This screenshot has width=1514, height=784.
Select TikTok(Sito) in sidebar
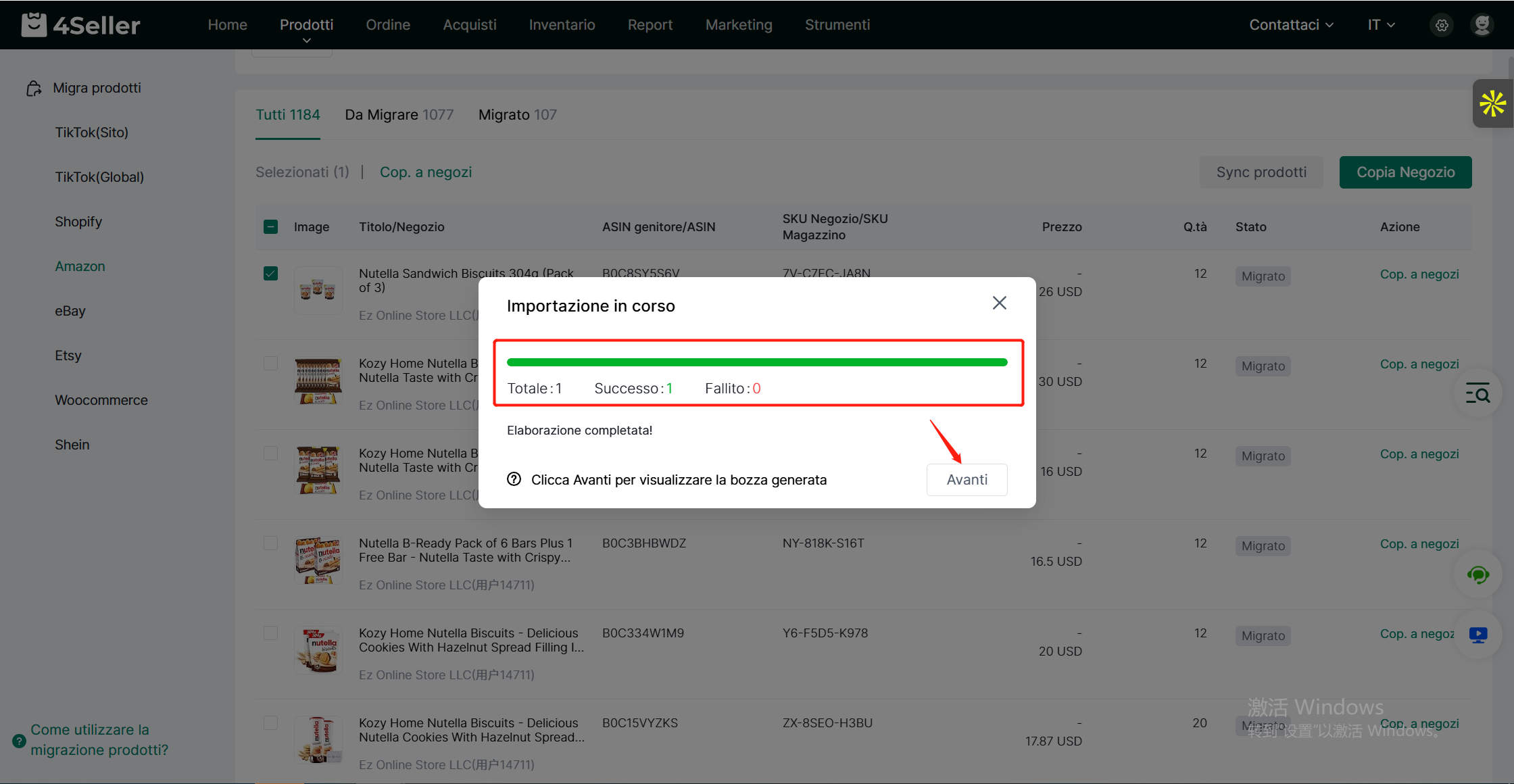tap(92, 132)
